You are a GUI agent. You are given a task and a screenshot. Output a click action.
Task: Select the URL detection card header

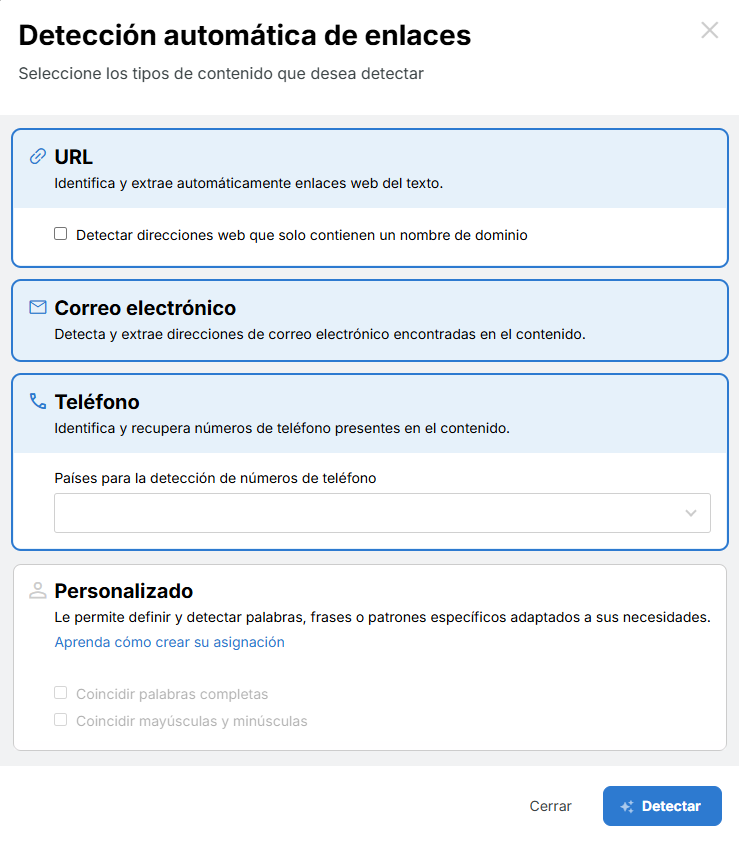370,169
